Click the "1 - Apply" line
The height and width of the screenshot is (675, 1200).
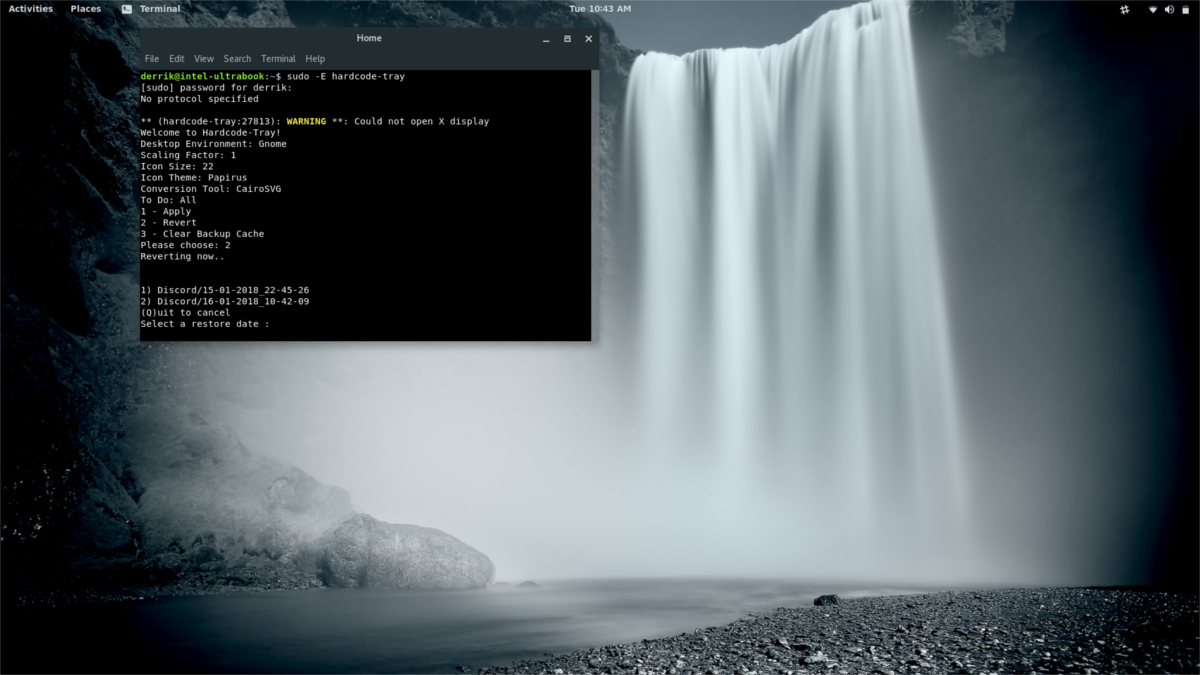tap(165, 211)
